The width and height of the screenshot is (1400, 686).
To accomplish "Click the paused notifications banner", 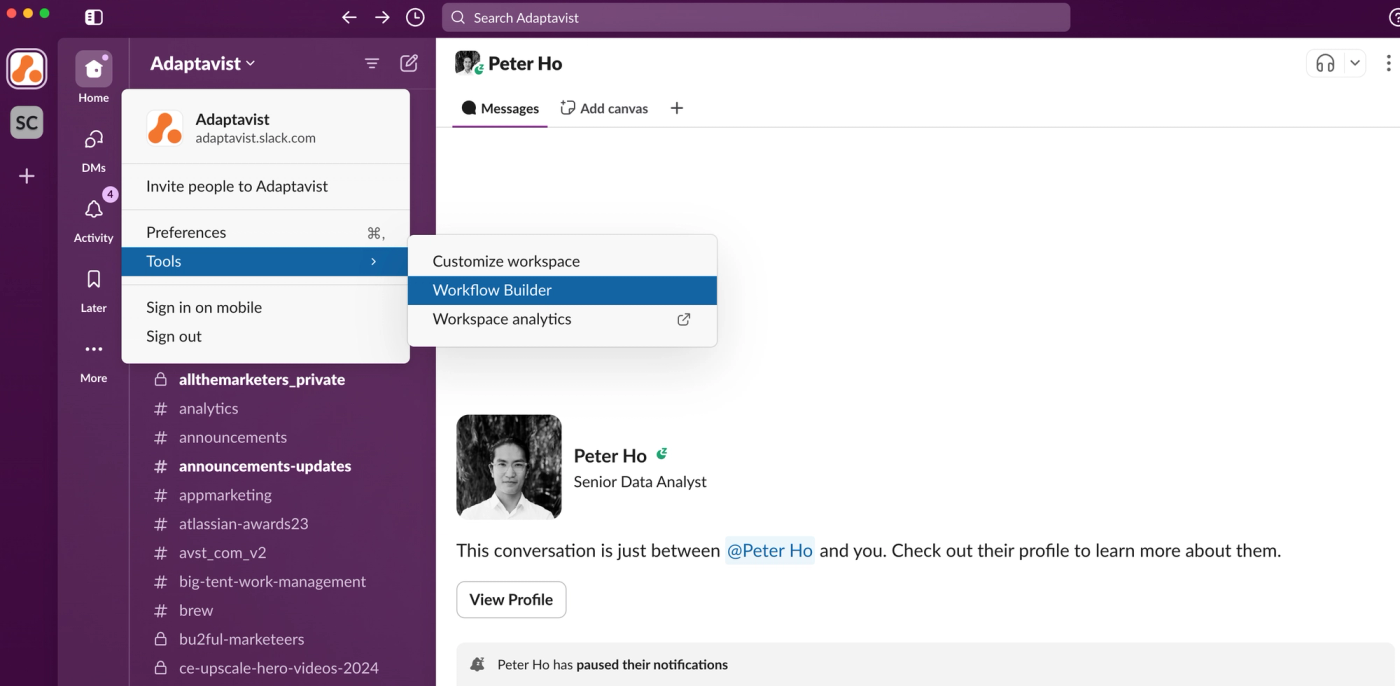I will click(924, 664).
